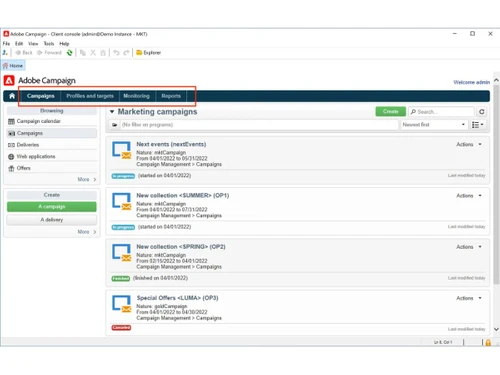Click scrollbar down arrow
This screenshot has height=375, width=500.
click(x=496, y=329)
